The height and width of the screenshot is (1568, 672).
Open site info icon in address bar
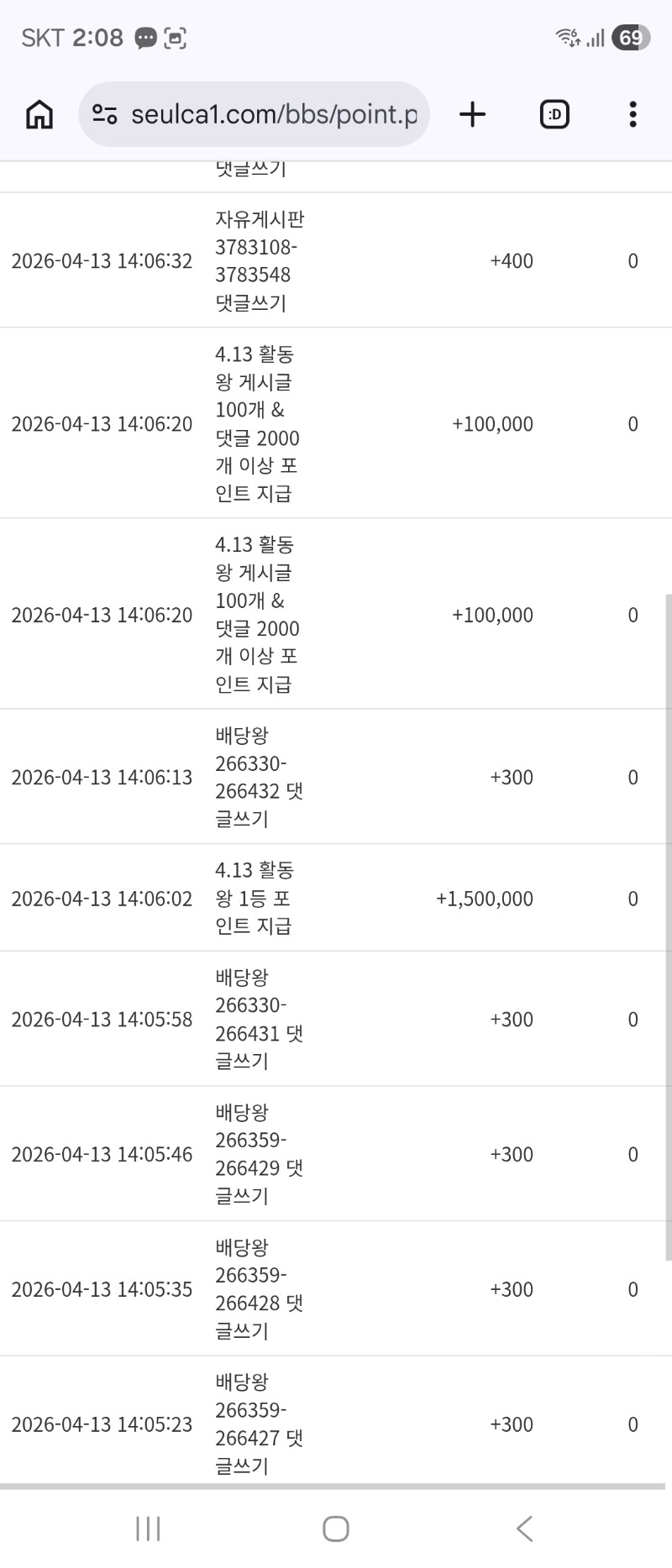pos(105,114)
